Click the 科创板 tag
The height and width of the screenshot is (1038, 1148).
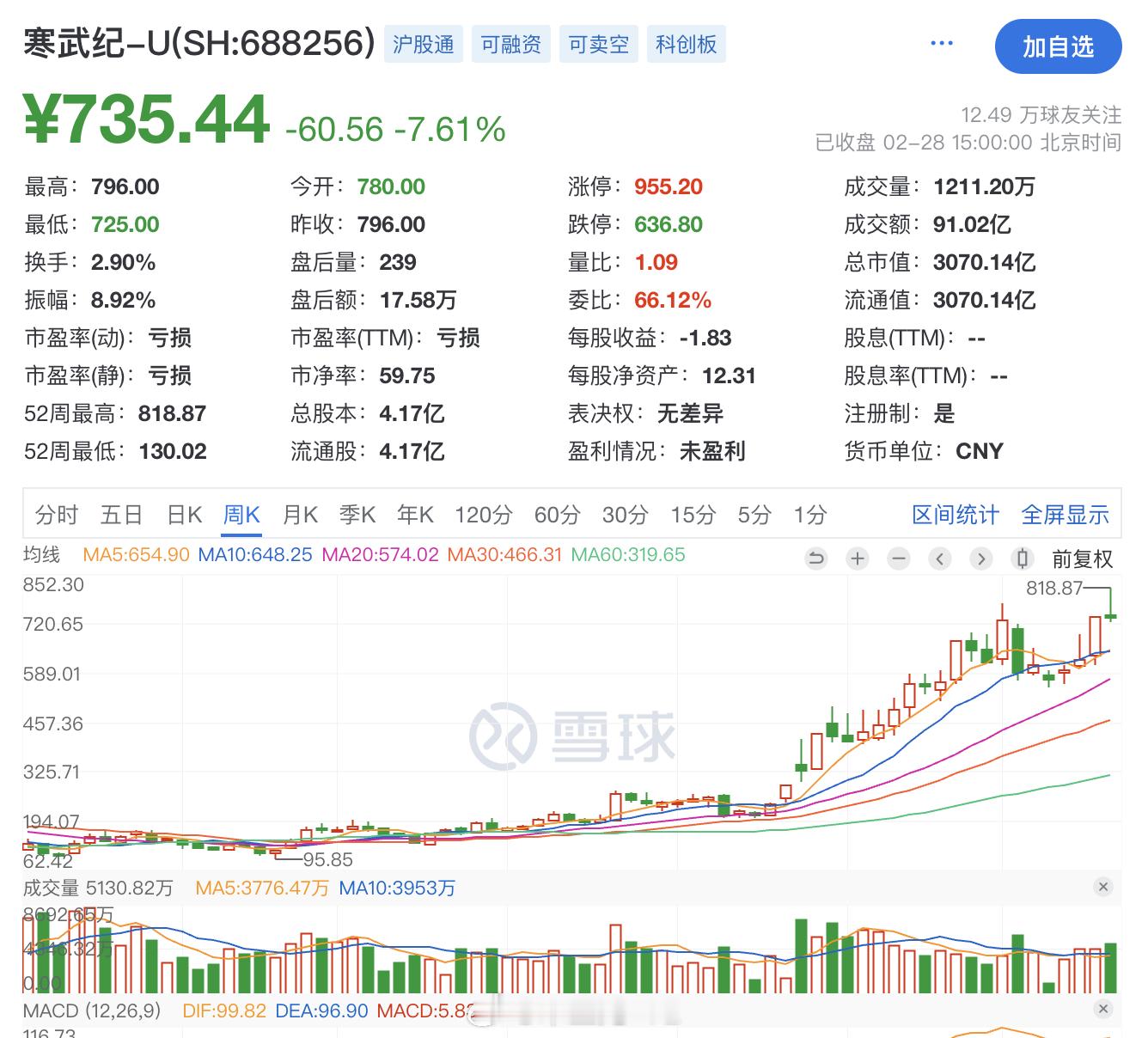tap(687, 44)
